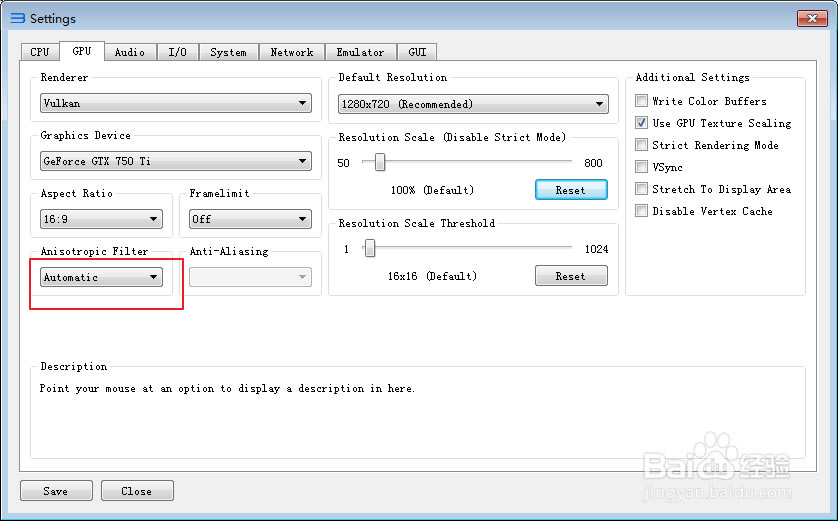Click the disabled Anti-Aliasing dropdown
The width and height of the screenshot is (838, 521).
(250, 277)
